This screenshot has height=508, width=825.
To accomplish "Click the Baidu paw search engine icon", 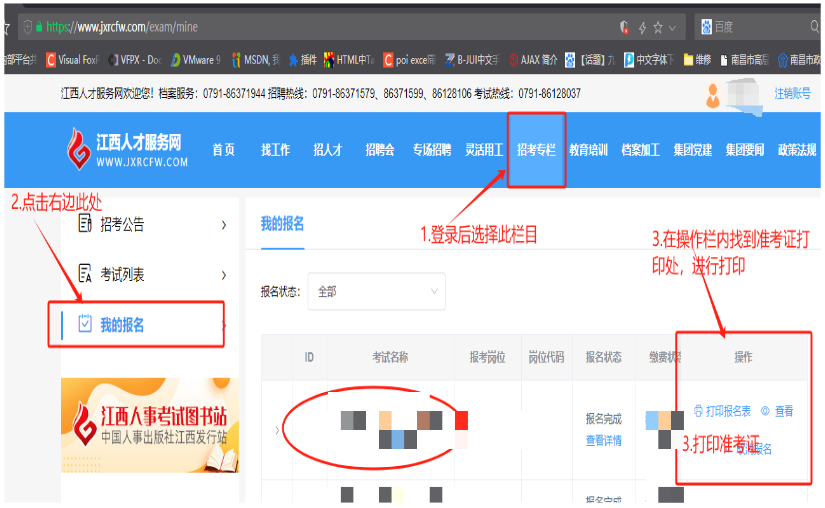I will click(707, 27).
